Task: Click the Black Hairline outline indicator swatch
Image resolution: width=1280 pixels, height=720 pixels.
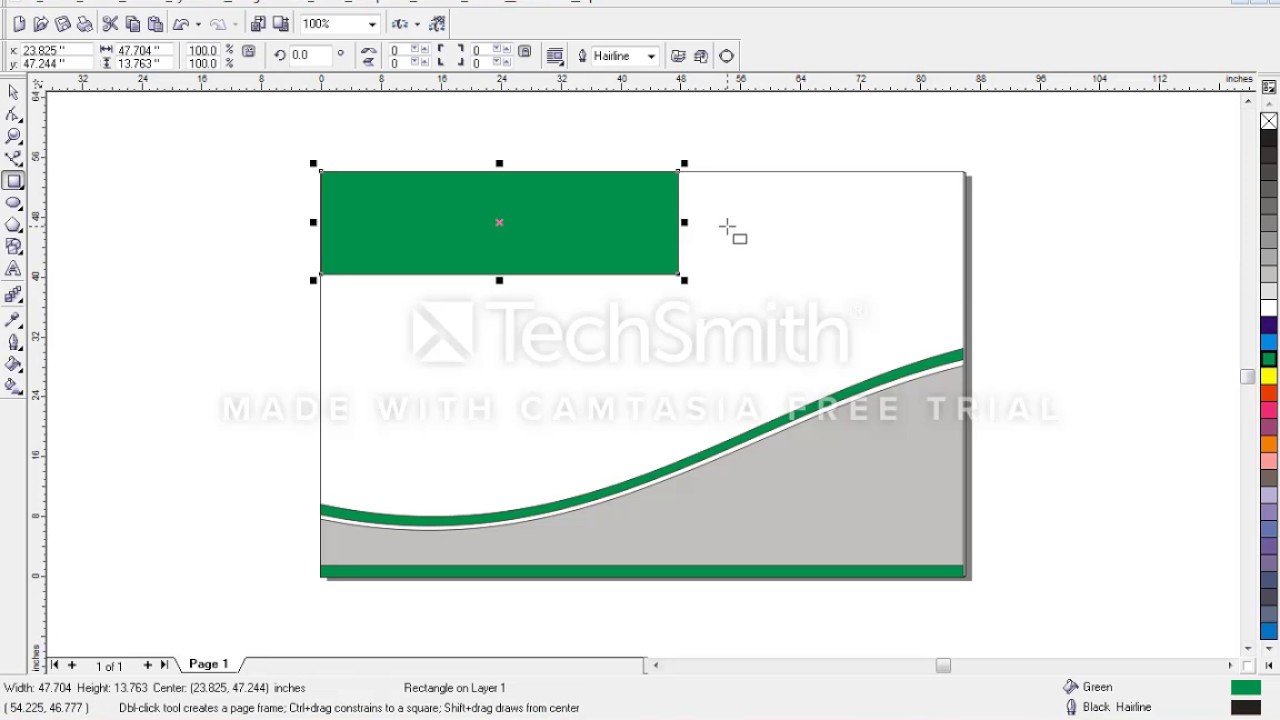Action: click(1245, 707)
